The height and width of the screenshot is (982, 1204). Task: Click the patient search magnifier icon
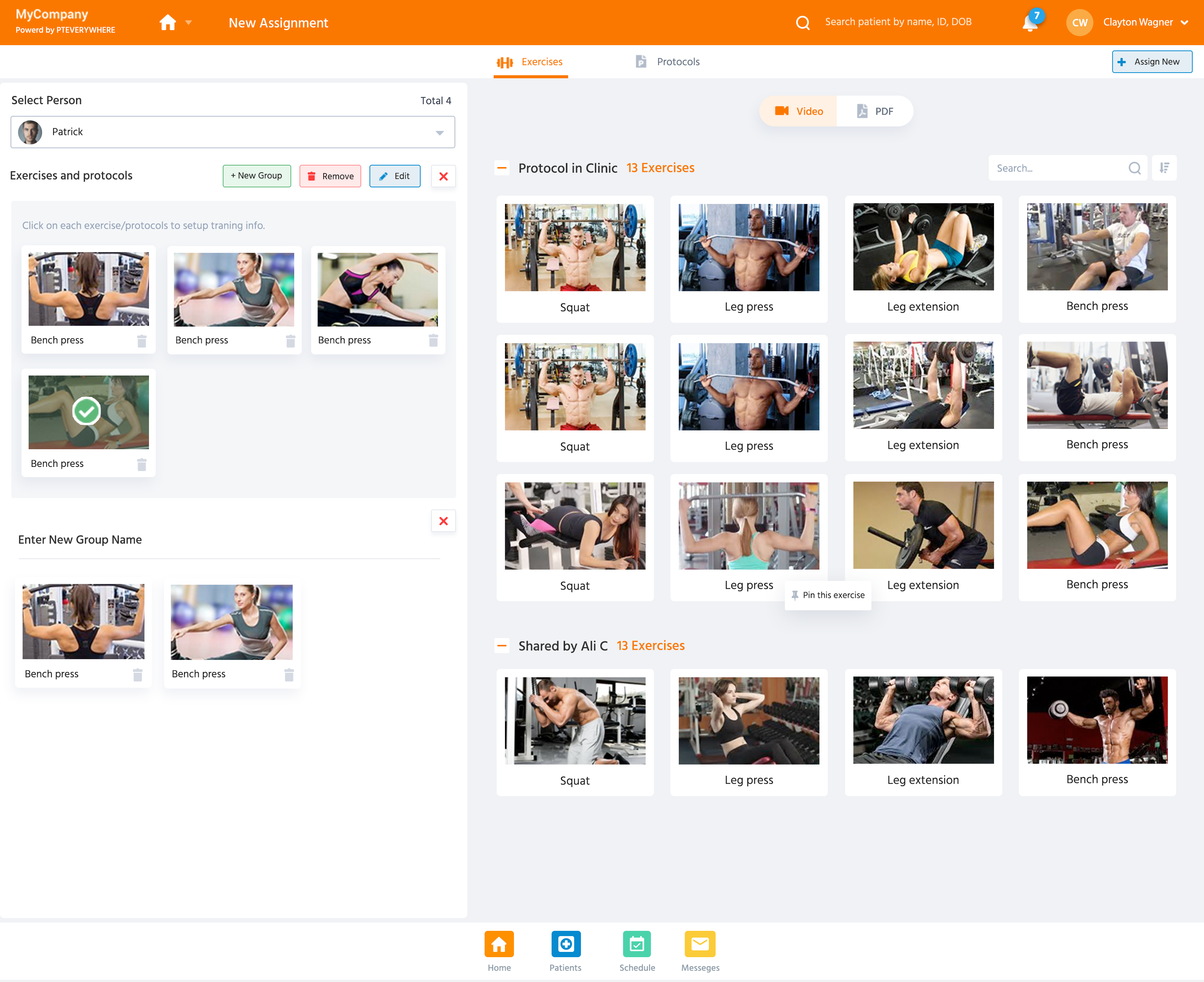pyautogui.click(x=803, y=23)
